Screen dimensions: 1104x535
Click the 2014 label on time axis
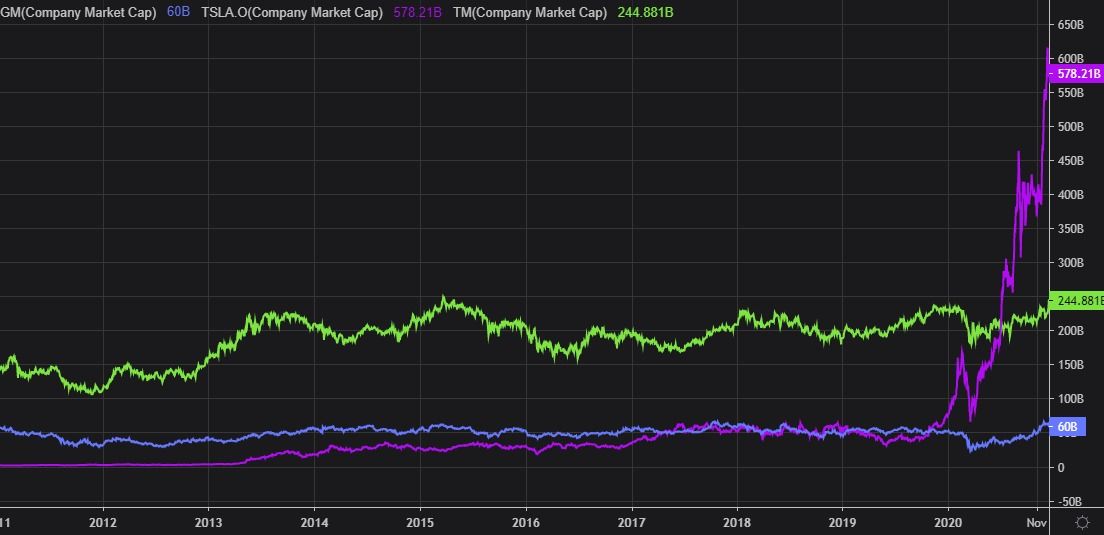click(314, 522)
